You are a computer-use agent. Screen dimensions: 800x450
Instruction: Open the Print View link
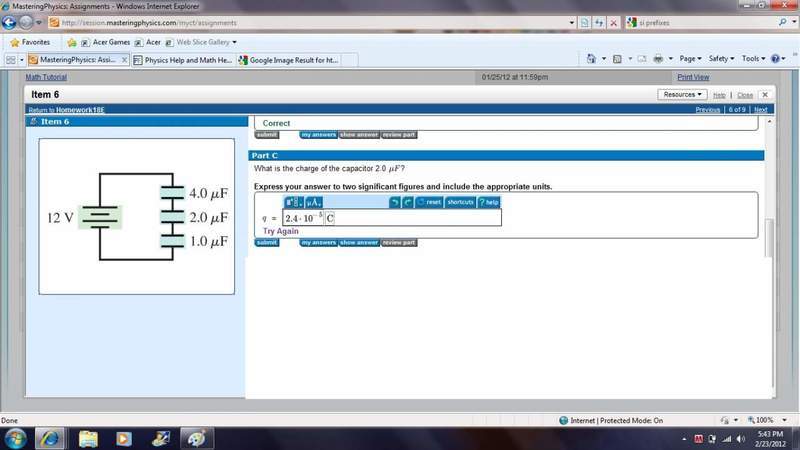coord(693,77)
